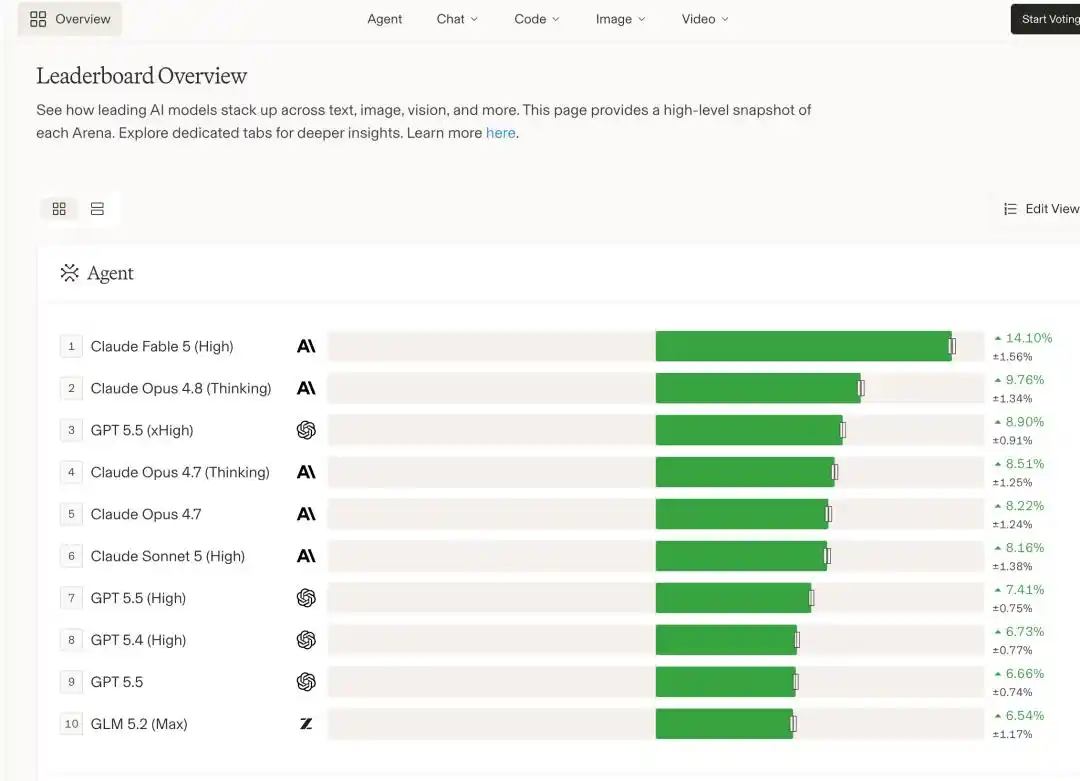
Task: Click the Overview grid icon
Action: click(x=38, y=19)
